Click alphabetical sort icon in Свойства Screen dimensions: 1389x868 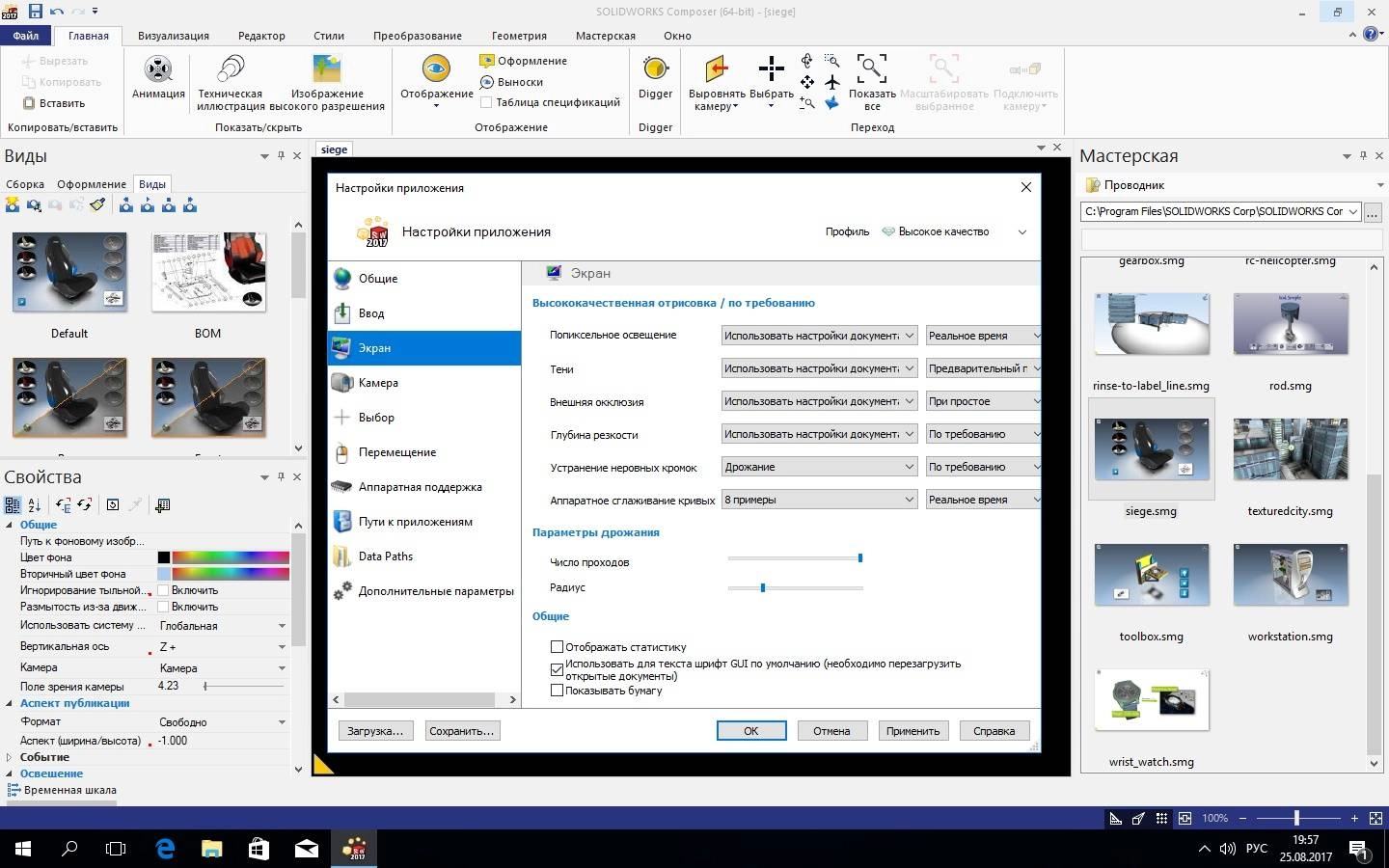pos(35,504)
